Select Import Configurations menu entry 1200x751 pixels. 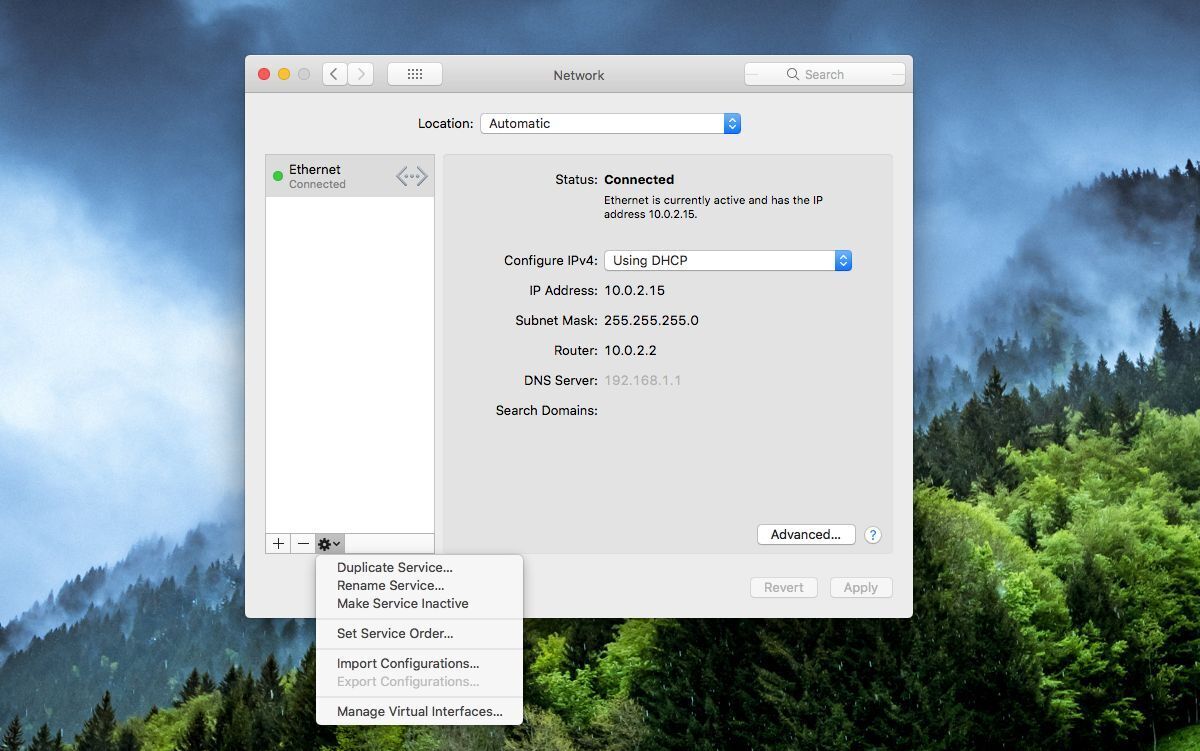coord(408,663)
